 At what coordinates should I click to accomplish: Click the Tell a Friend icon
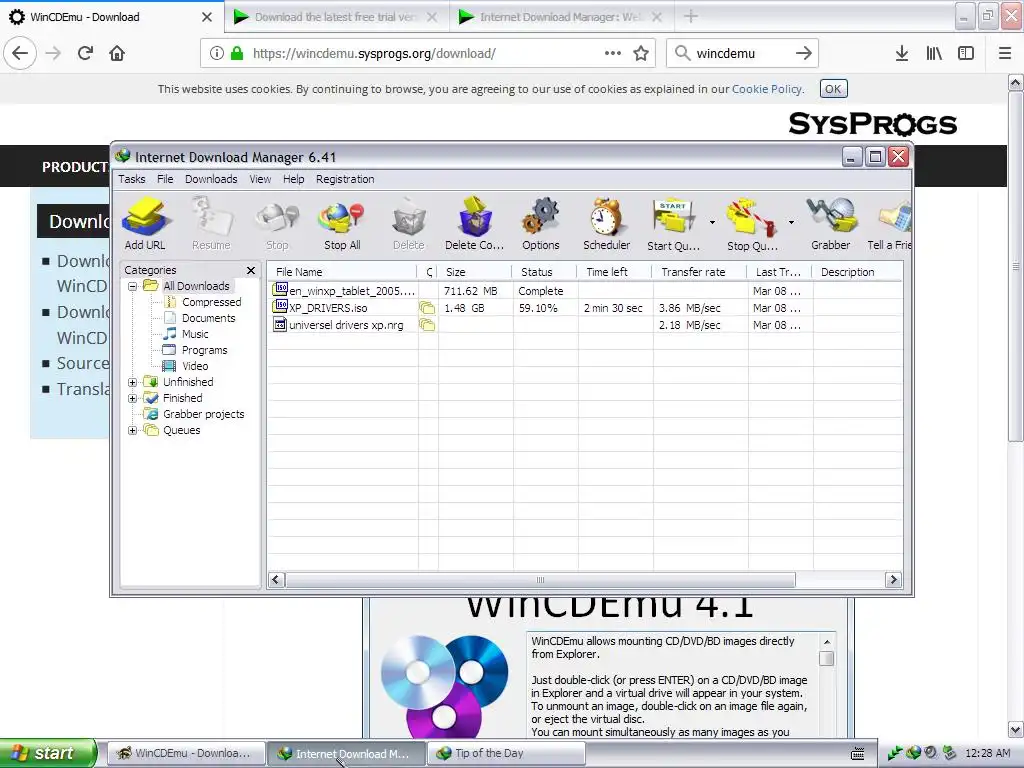[889, 224]
